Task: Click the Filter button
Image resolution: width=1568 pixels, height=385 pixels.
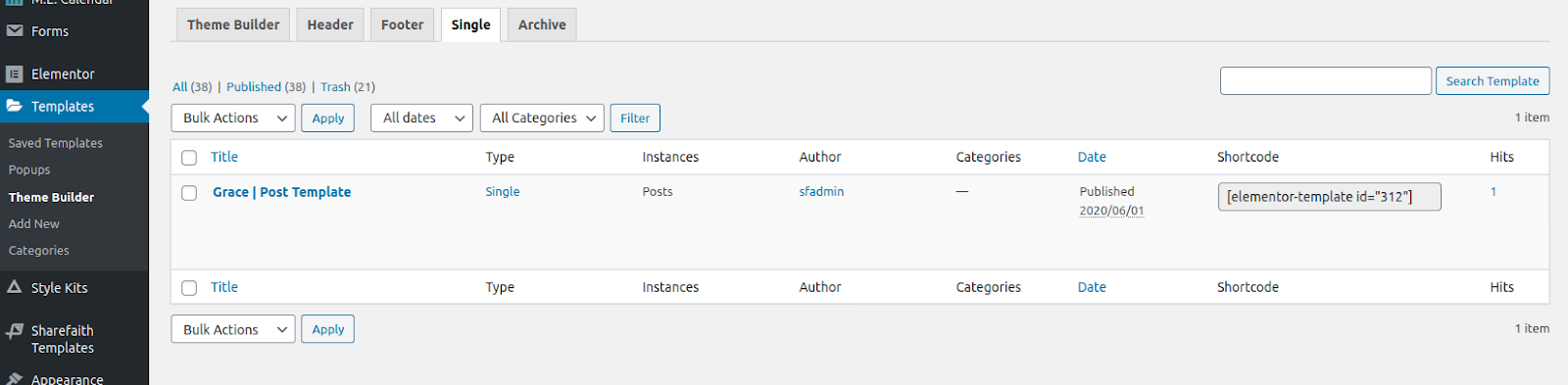Action: 635,118
